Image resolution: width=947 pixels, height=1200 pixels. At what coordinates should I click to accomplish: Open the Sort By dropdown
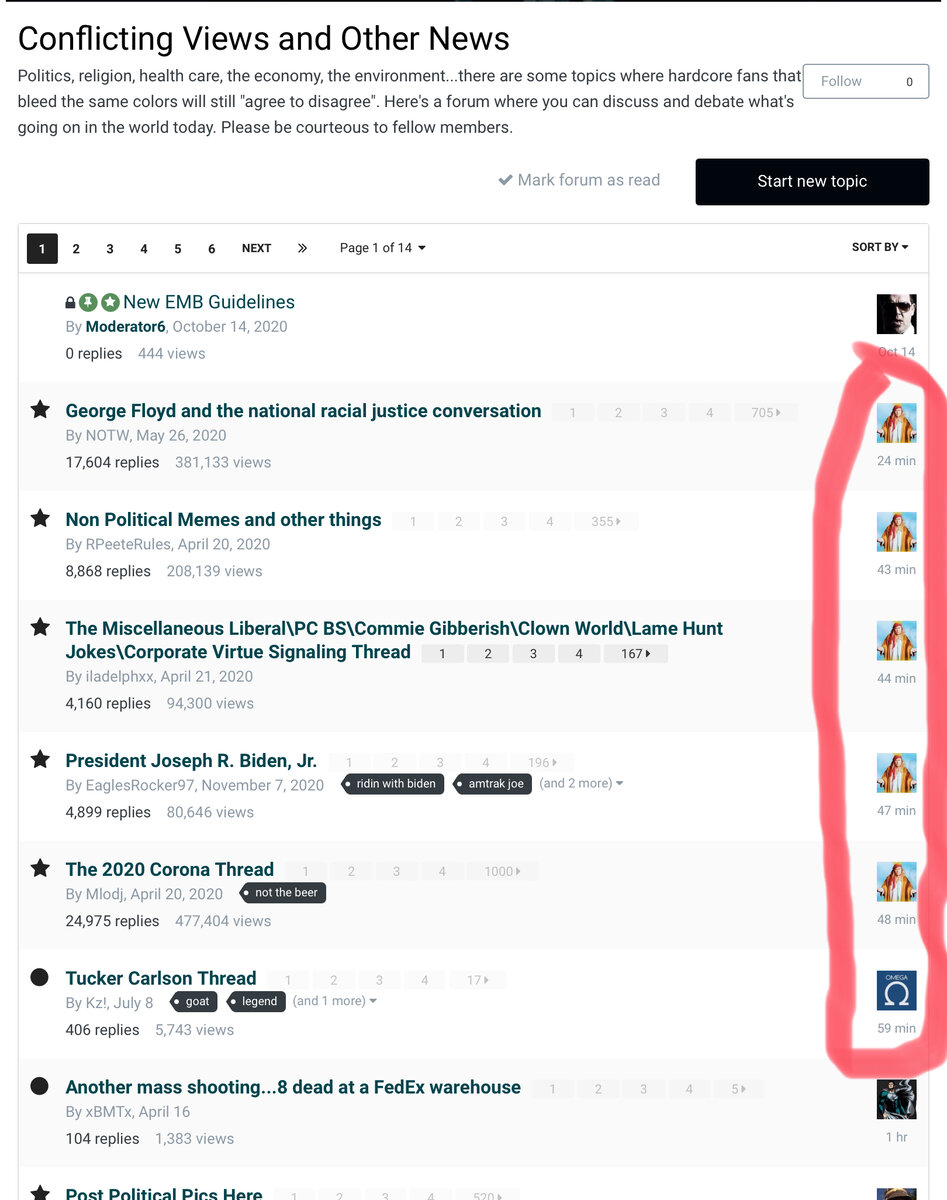880,247
